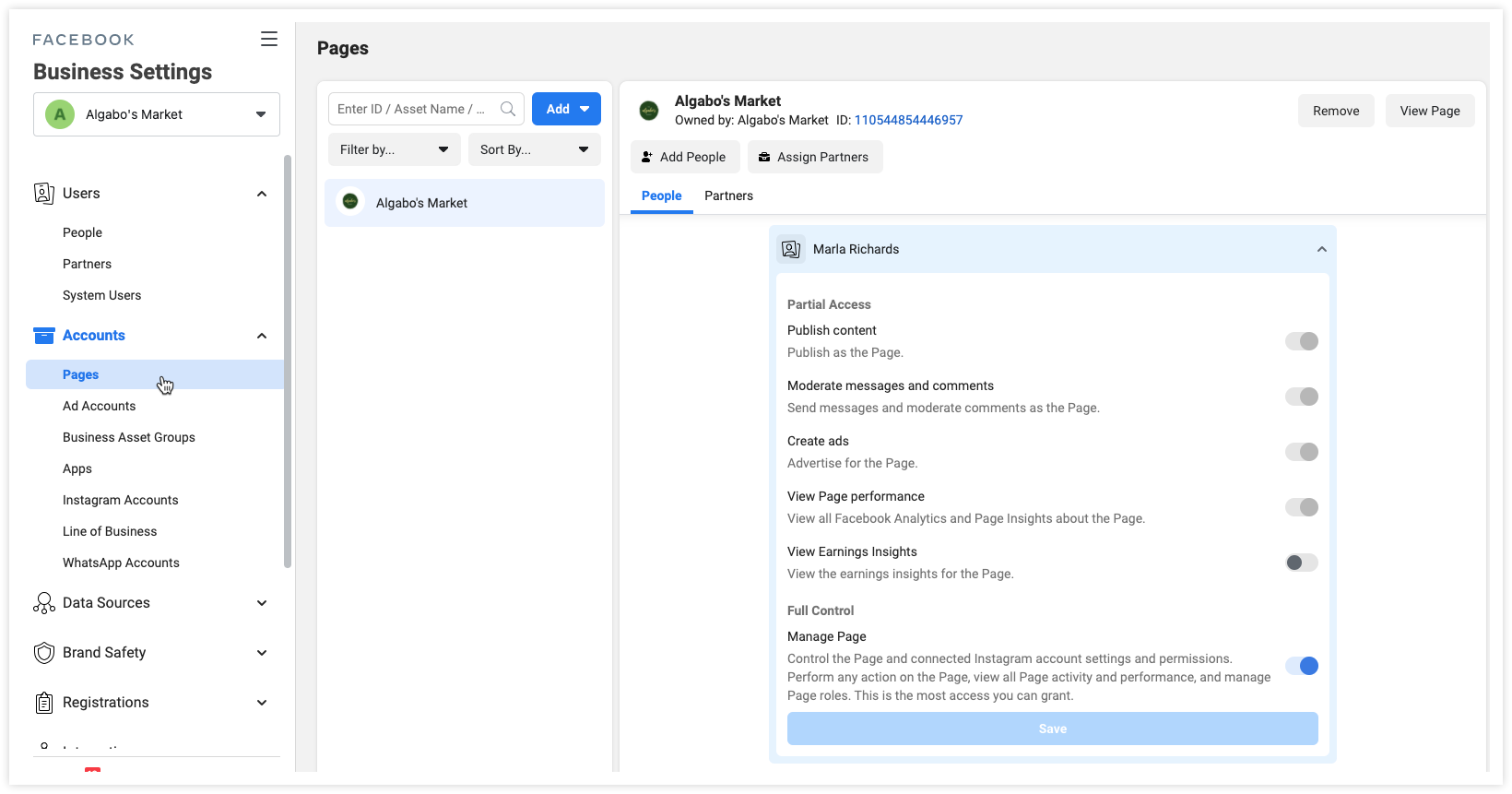1512x794 pixels.
Task: Open System Users in sidebar
Action: (x=101, y=295)
